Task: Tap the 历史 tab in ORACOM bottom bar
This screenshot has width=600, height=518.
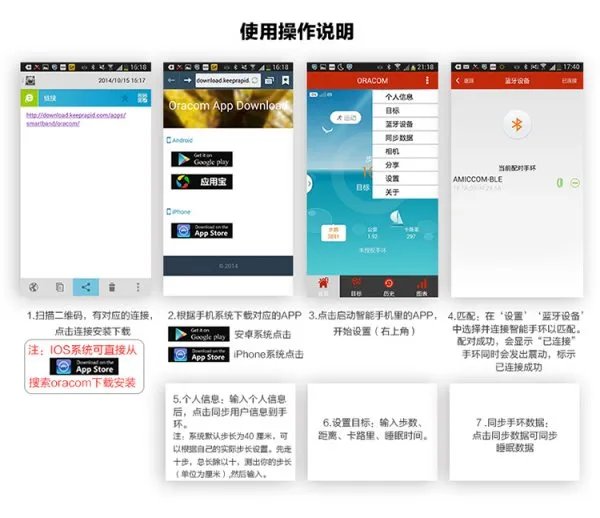Action: (389, 286)
